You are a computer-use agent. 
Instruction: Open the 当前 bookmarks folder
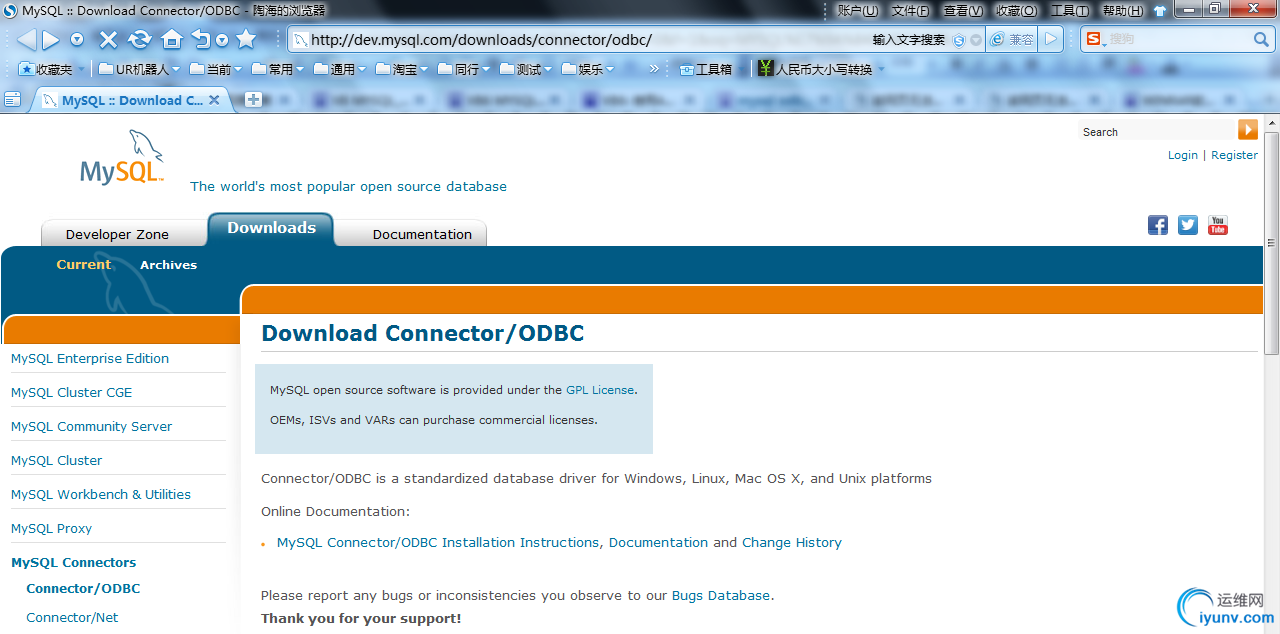[x=214, y=69]
